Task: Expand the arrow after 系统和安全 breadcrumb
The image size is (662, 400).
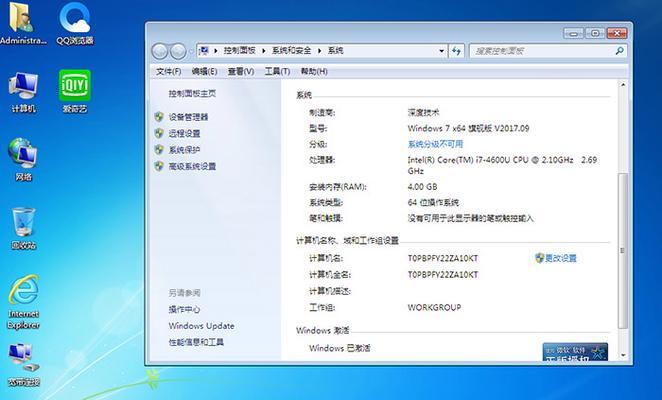Action: click(319, 51)
